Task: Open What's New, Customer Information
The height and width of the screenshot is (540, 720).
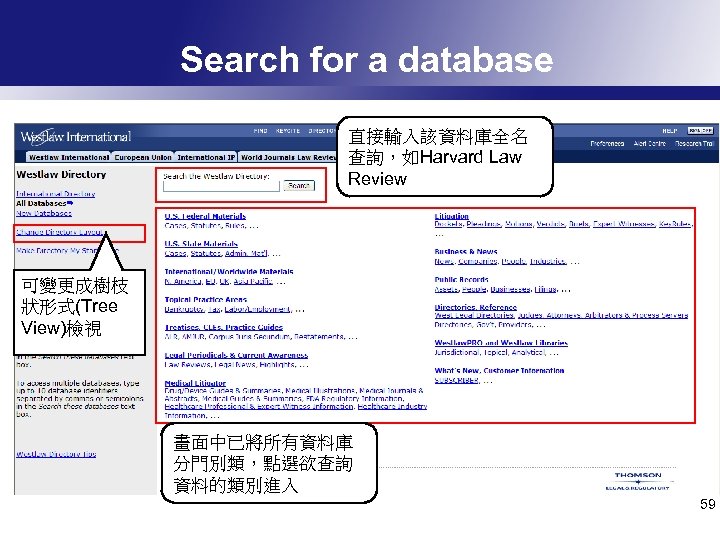Action: point(499,371)
